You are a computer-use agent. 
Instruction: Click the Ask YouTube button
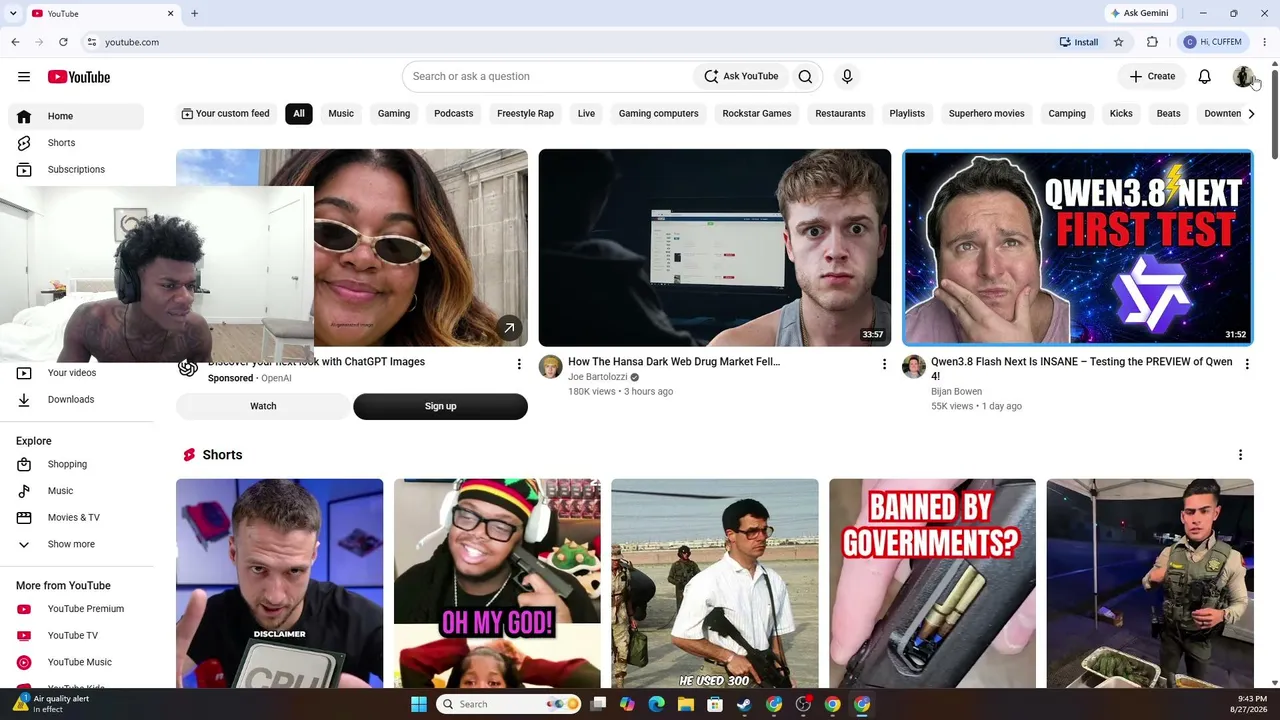(741, 76)
